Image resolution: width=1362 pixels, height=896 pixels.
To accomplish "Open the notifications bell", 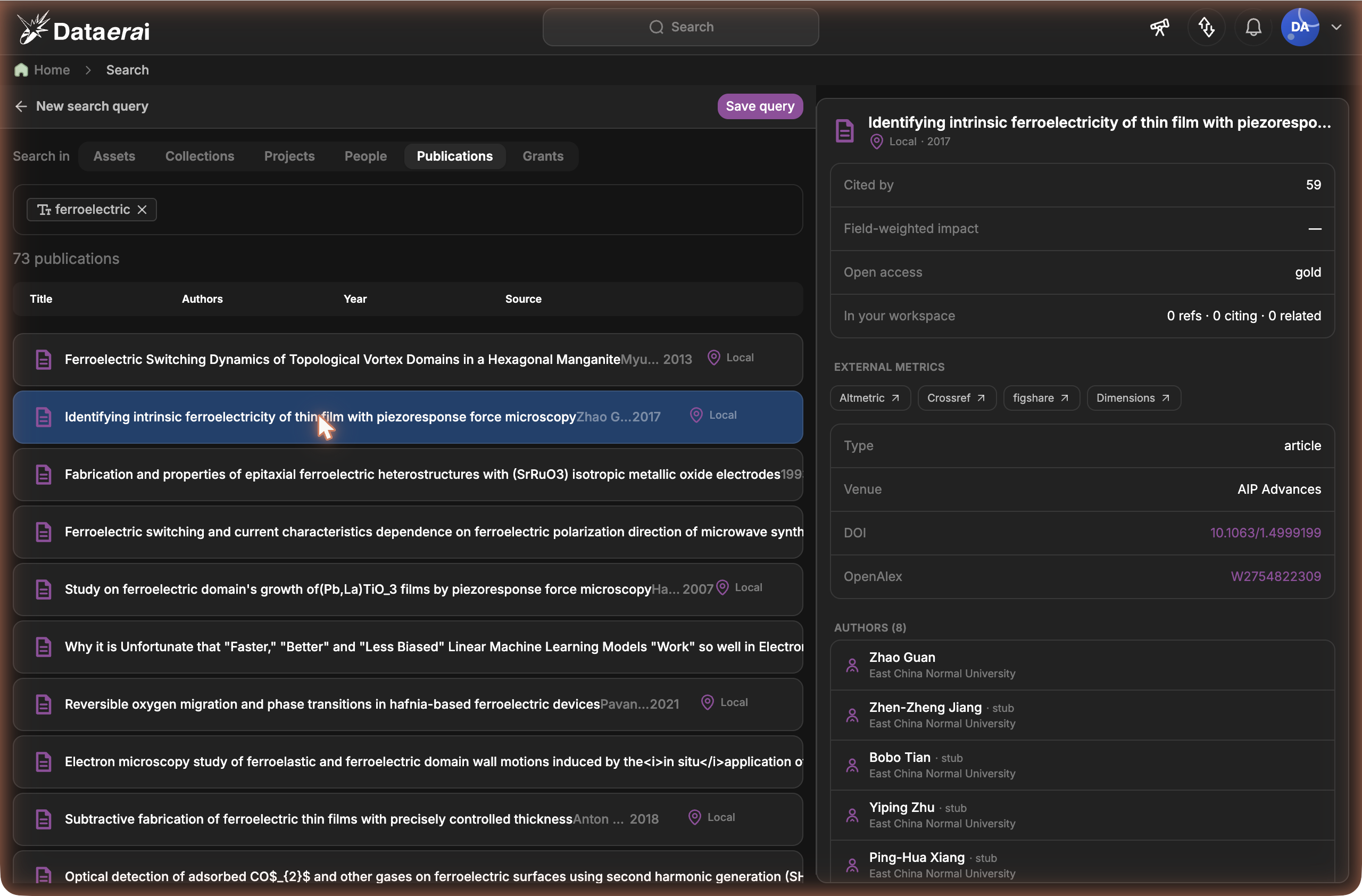I will tap(1253, 27).
